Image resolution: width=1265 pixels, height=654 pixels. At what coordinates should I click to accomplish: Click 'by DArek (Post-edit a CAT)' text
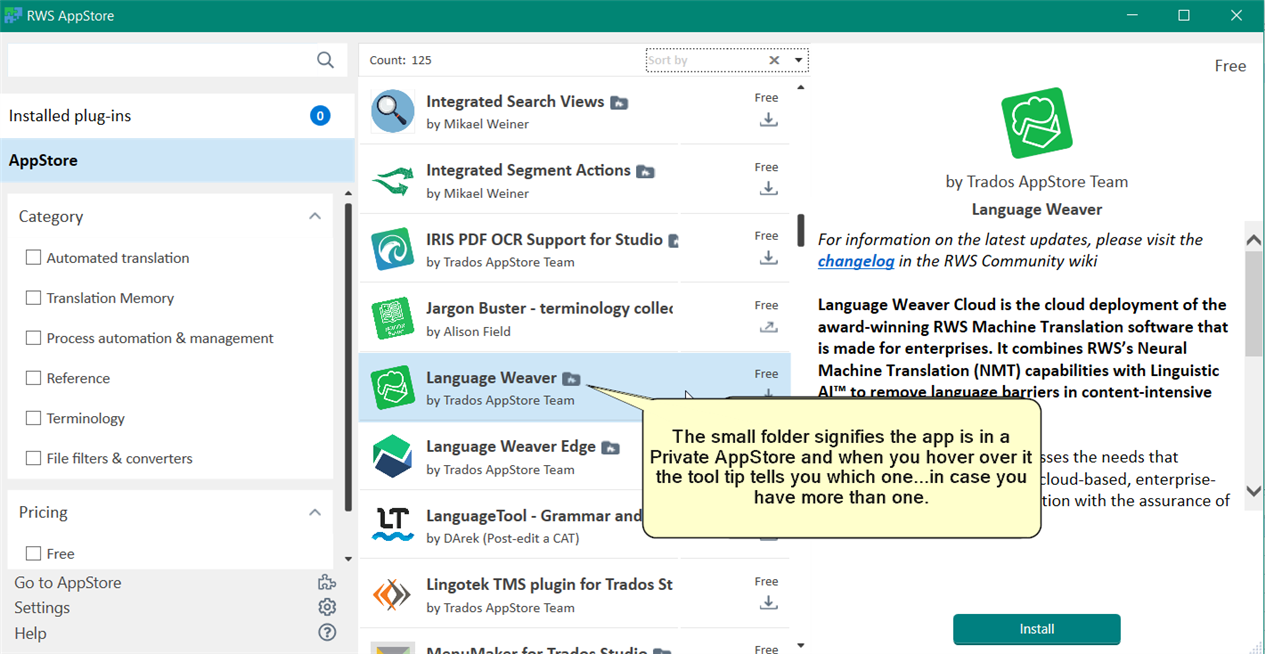pyautogui.click(x=503, y=538)
